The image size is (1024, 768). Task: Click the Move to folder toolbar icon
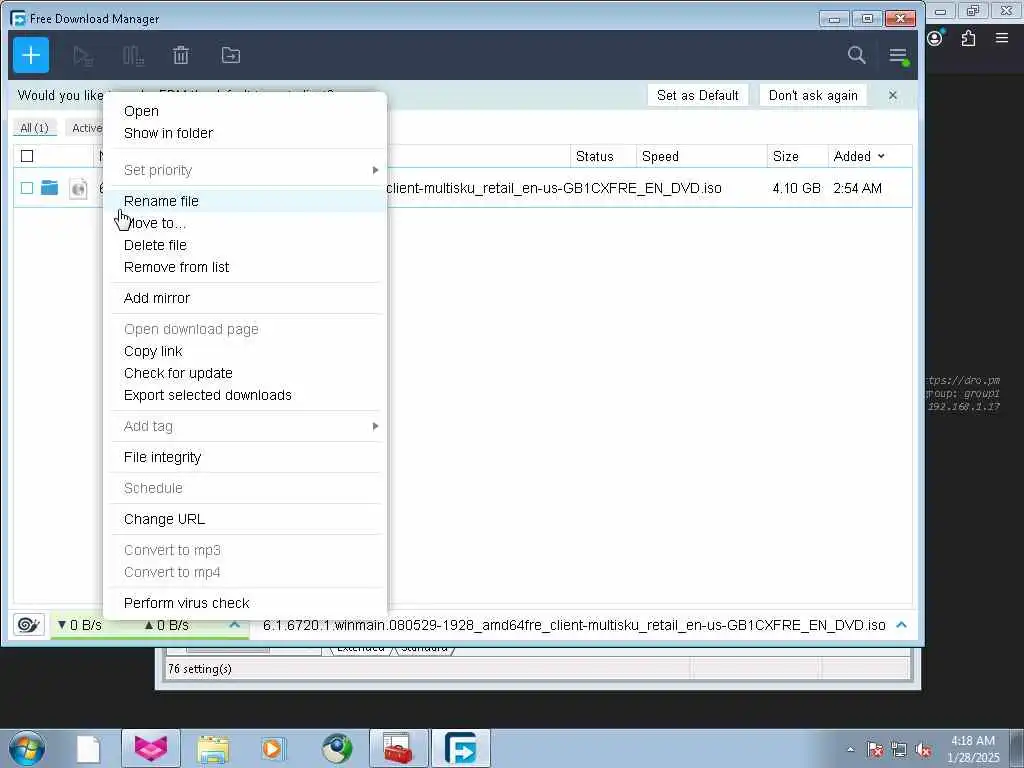[x=231, y=56]
